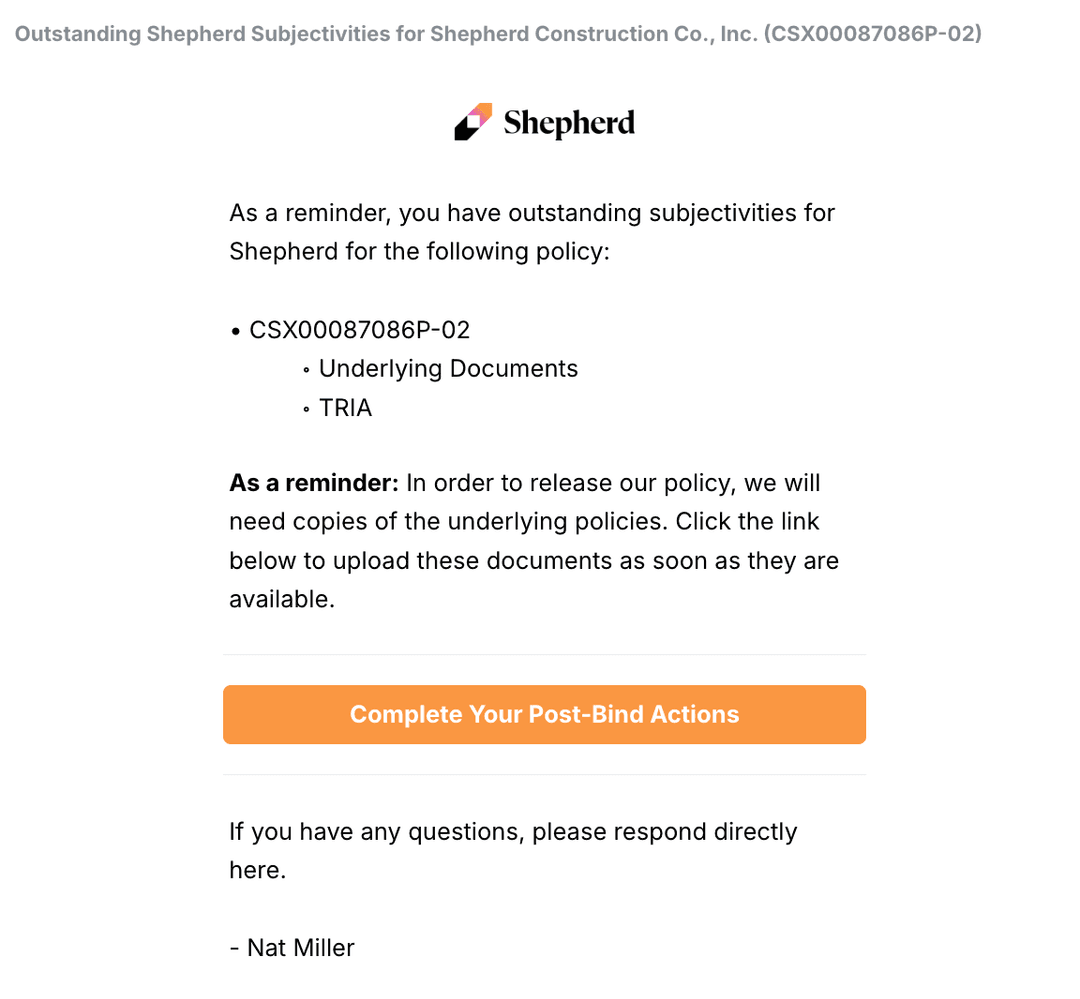The image size is (1080, 999).
Task: Click the bold "As a reminder:" text
Action: (314, 483)
